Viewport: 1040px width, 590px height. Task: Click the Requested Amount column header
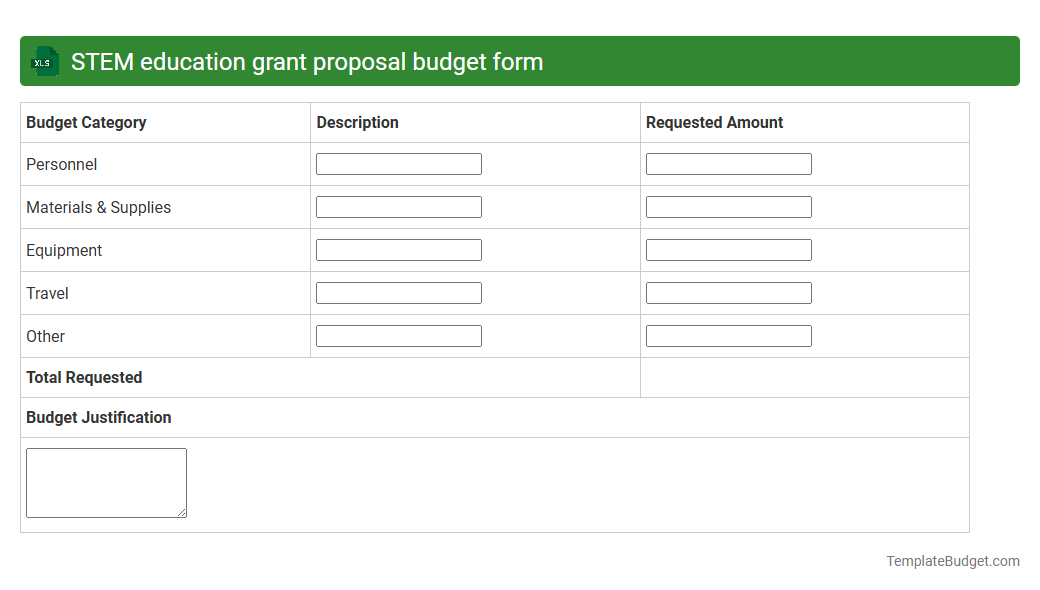point(714,122)
